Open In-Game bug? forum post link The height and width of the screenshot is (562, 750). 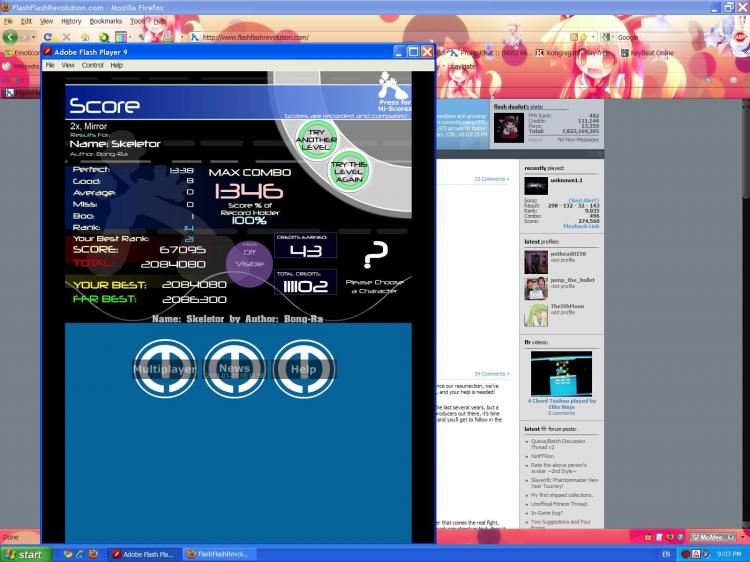(x=547, y=513)
